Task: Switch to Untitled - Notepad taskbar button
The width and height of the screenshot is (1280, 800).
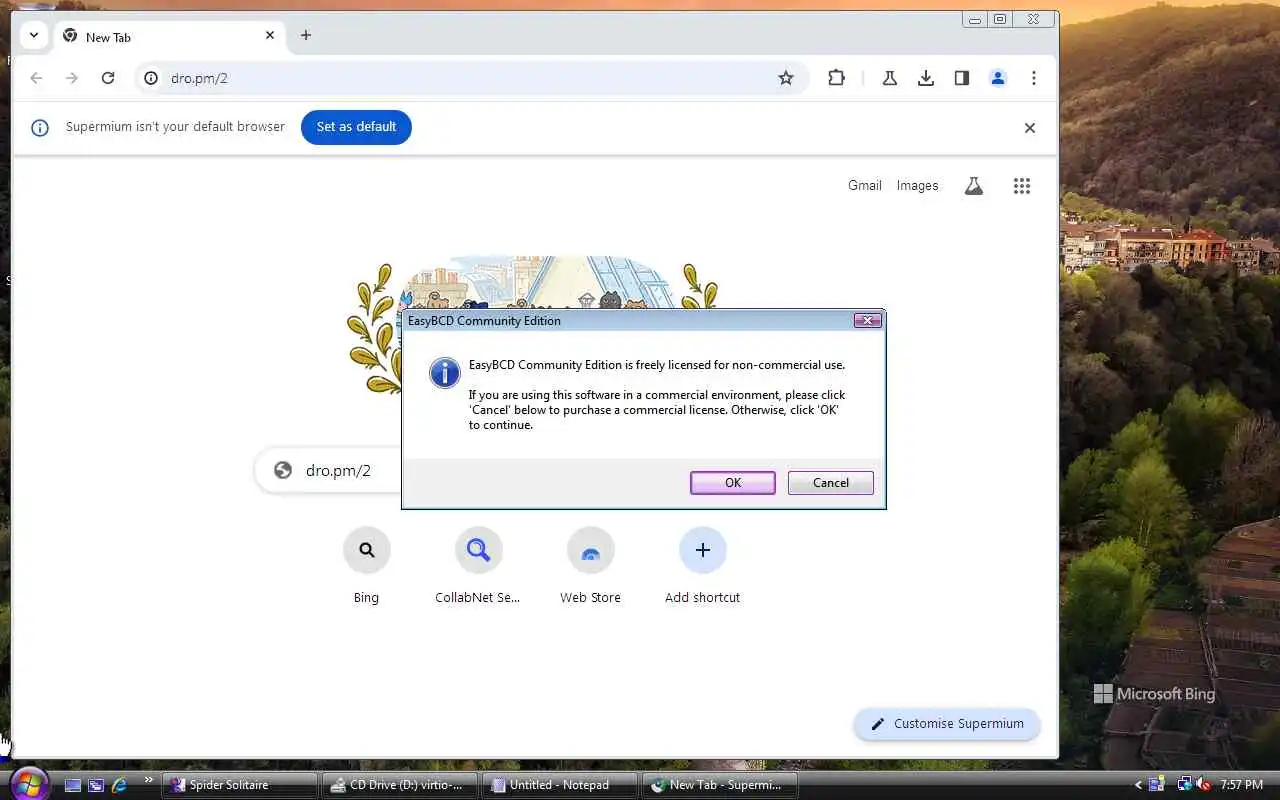Action: point(560,785)
